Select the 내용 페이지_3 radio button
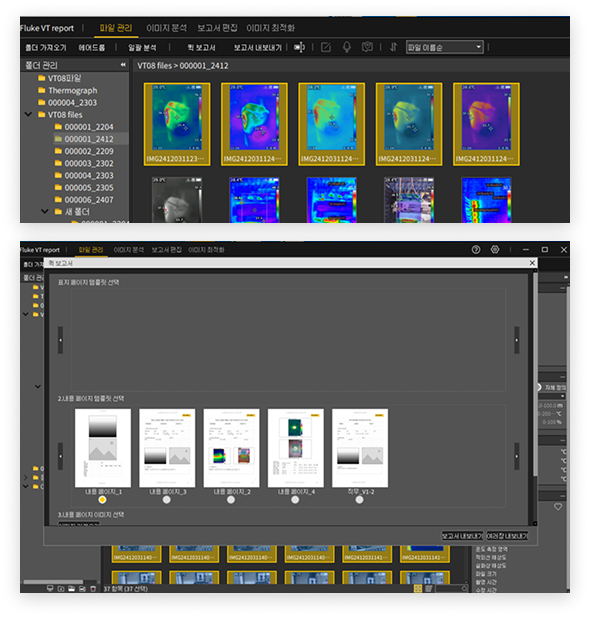The height and width of the screenshot is (617, 590). point(167,500)
